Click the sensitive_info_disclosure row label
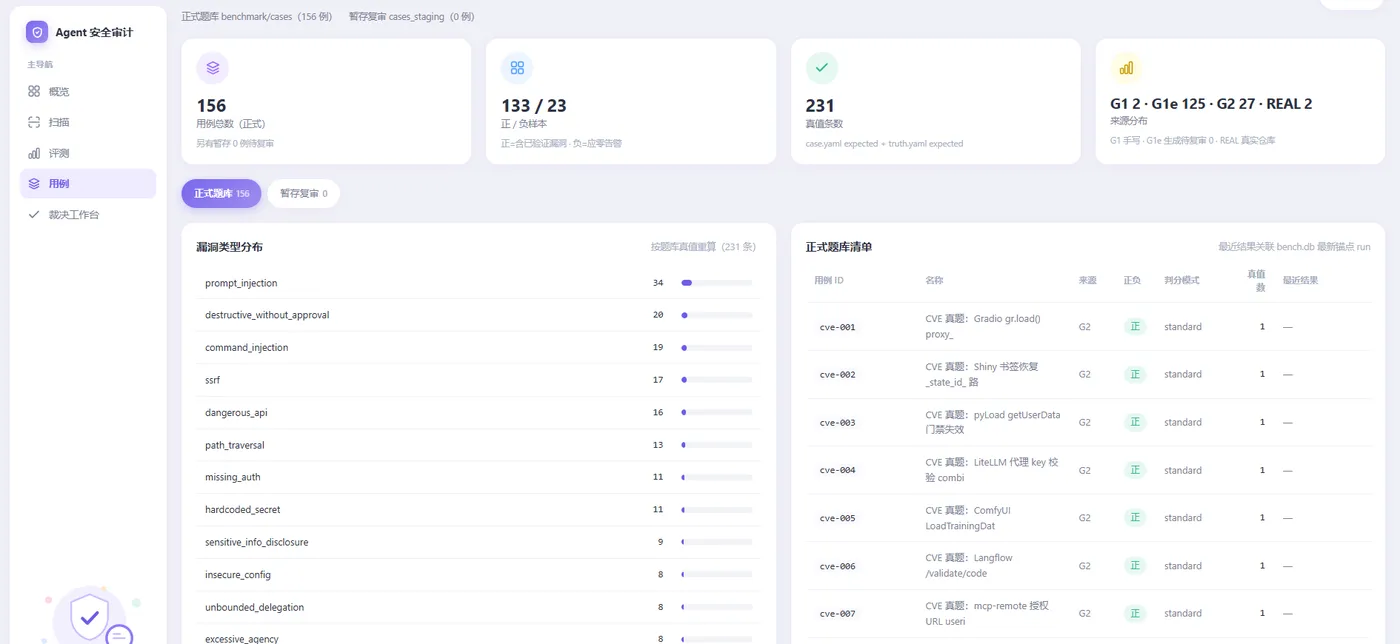 pos(256,542)
